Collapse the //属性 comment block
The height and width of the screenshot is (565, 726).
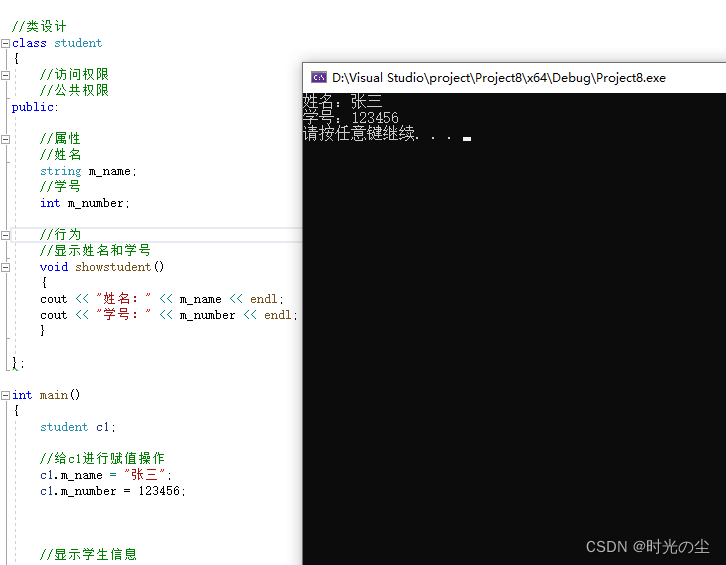tap(6, 139)
